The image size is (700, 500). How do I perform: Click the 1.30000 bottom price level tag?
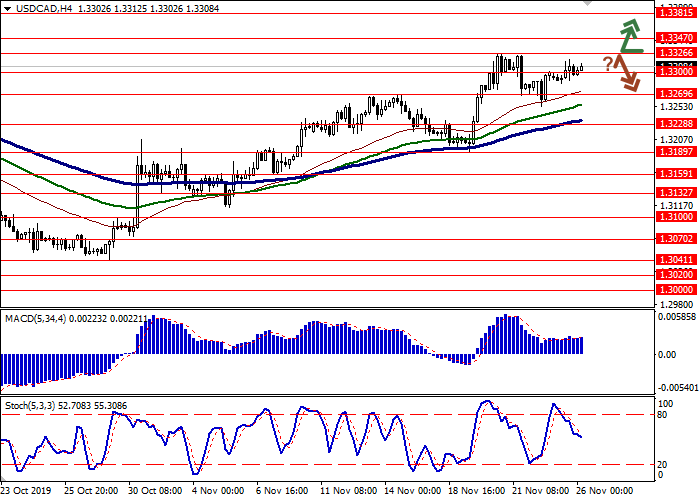point(677,288)
